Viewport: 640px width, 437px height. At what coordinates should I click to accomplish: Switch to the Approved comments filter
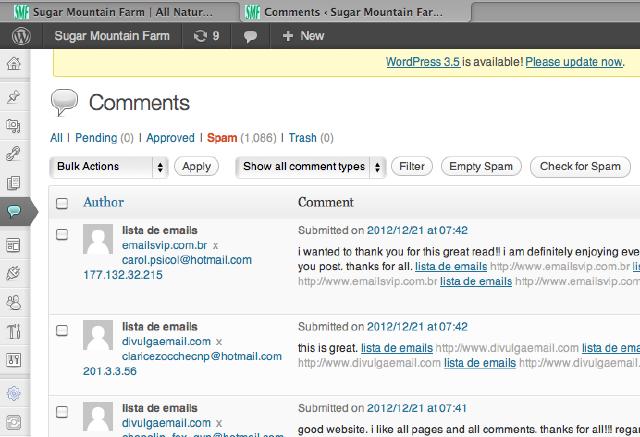(x=170, y=138)
